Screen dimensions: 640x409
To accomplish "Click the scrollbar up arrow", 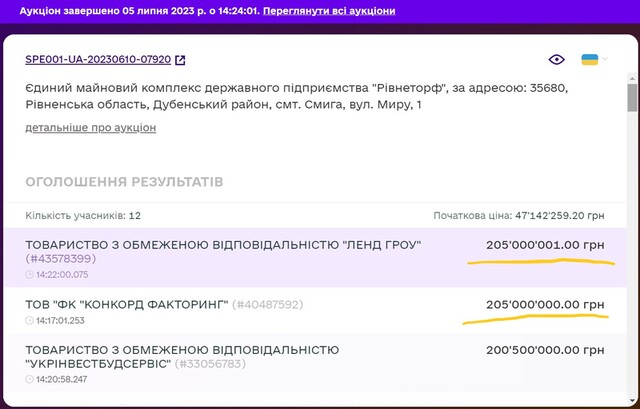I will tap(632, 78).
